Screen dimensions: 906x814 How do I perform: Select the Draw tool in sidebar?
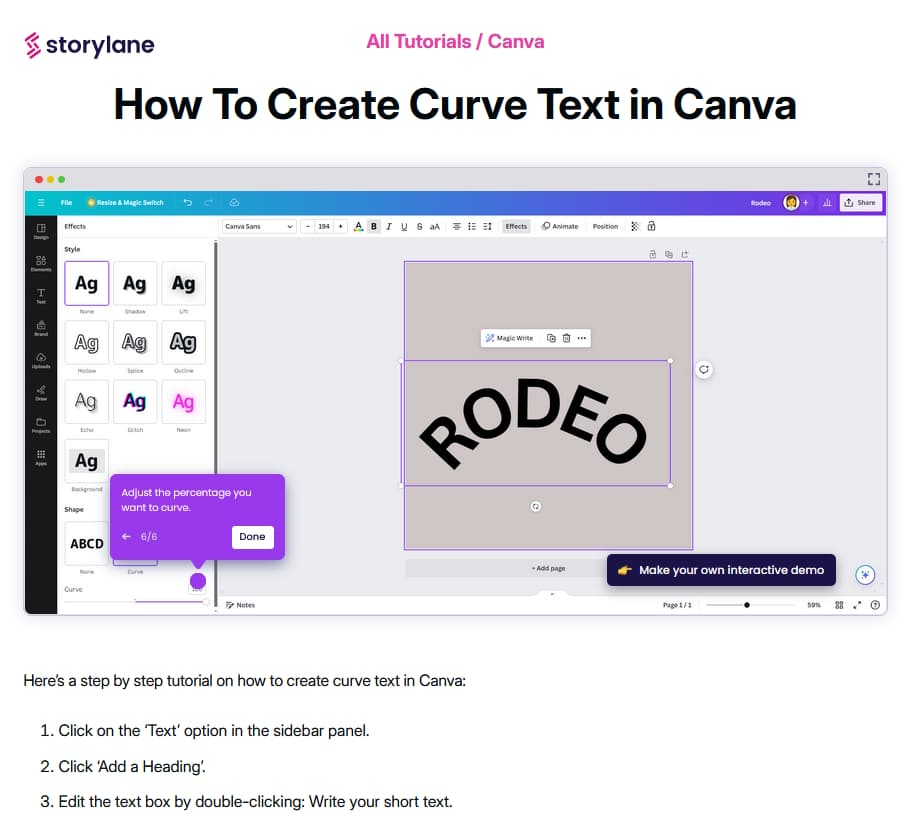[x=41, y=392]
